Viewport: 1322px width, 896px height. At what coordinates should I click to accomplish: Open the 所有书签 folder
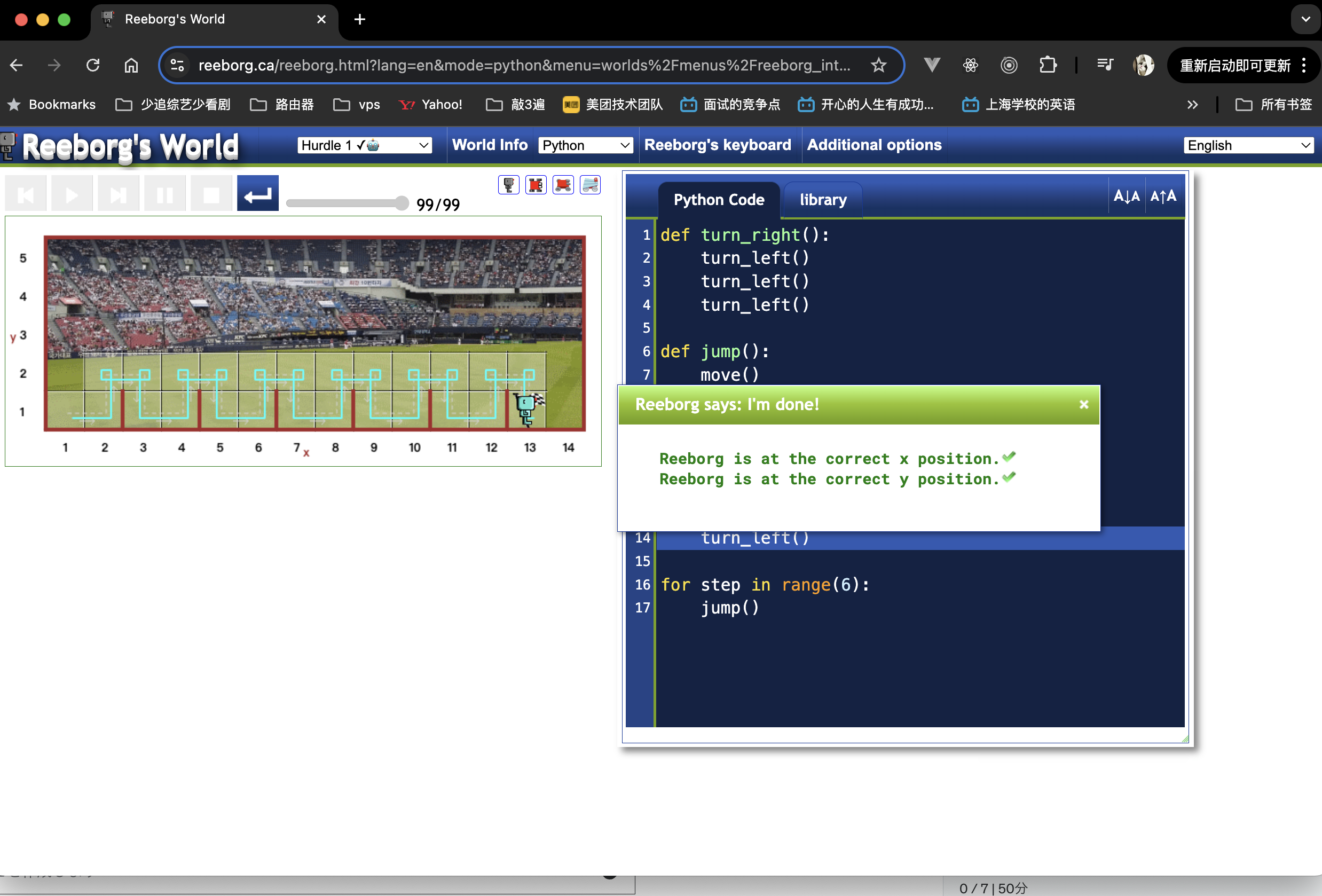[1273, 105]
